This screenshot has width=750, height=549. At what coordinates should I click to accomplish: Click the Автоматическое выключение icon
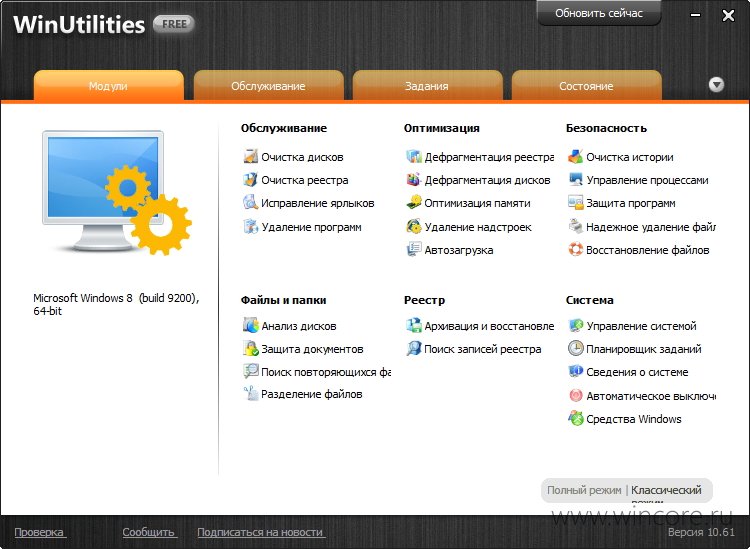pyautogui.click(x=575, y=395)
